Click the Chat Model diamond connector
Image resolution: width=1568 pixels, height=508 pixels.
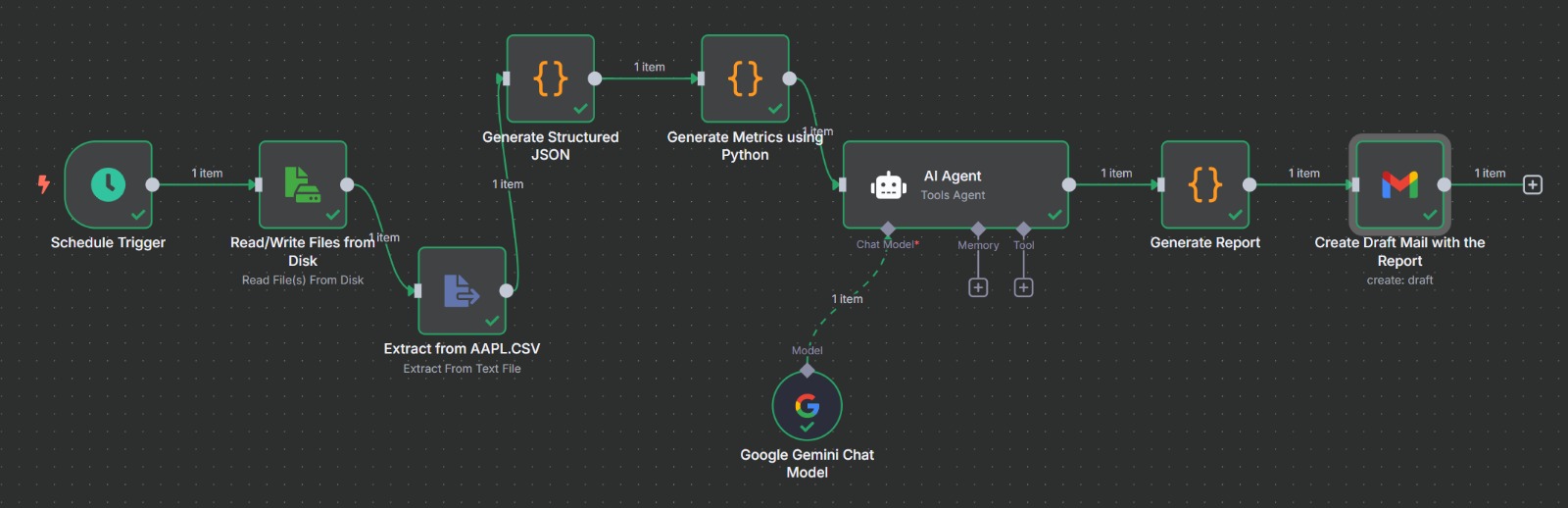[888, 229]
